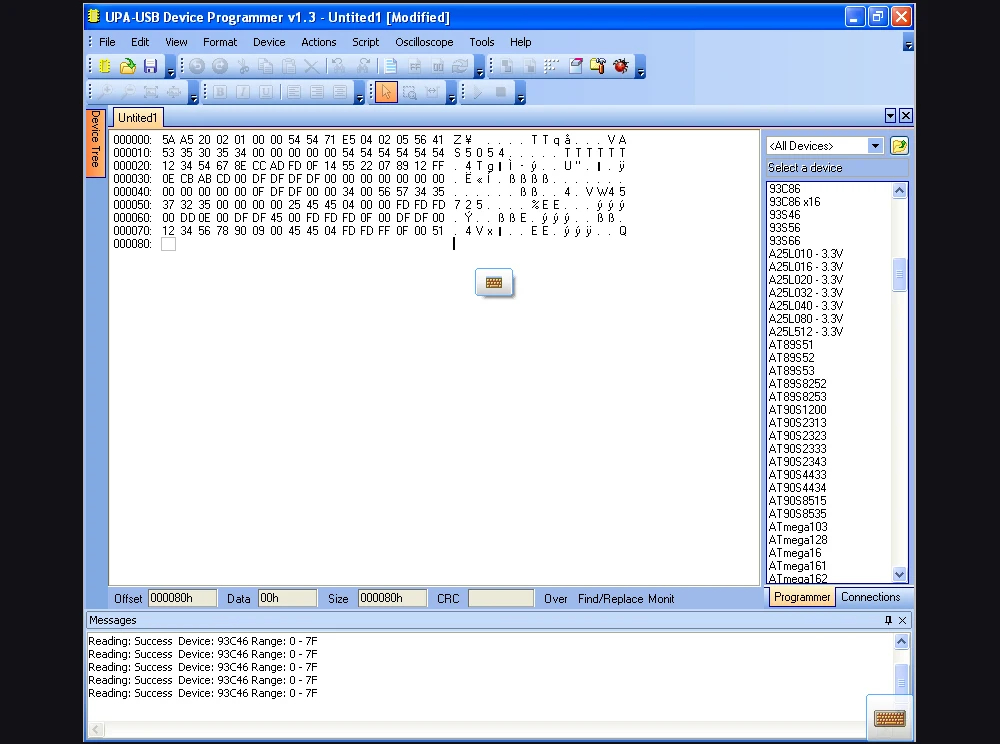
Task: Click Find/Replace in the status bar
Action: click(610, 599)
